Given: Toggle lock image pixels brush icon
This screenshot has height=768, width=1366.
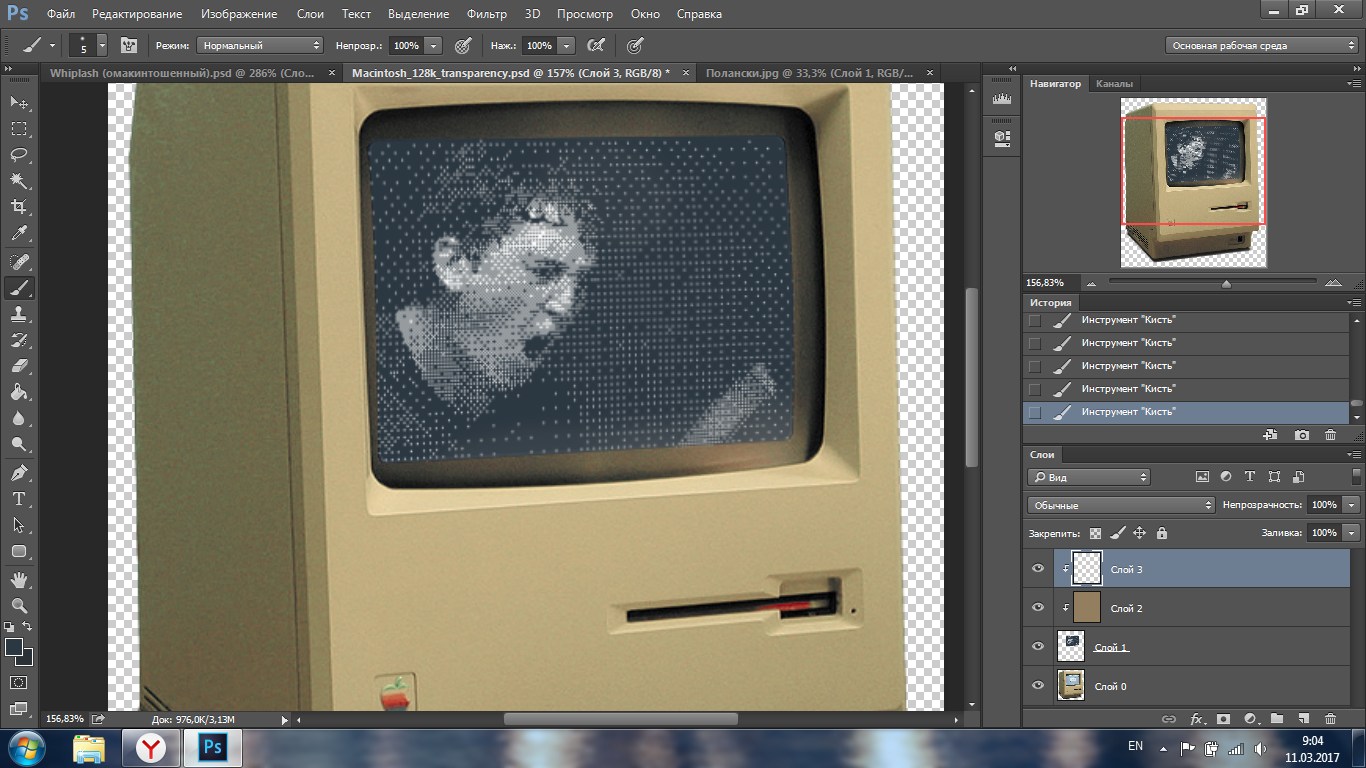Looking at the screenshot, I should coord(1118,533).
